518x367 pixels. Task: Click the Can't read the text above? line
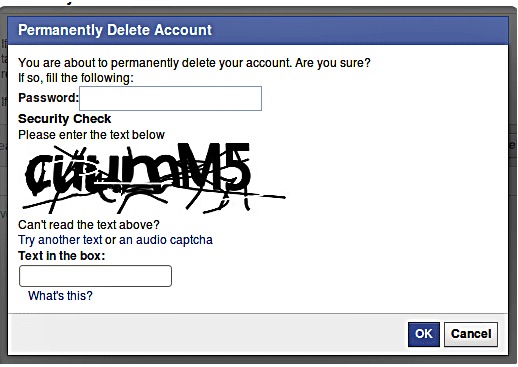point(89,225)
